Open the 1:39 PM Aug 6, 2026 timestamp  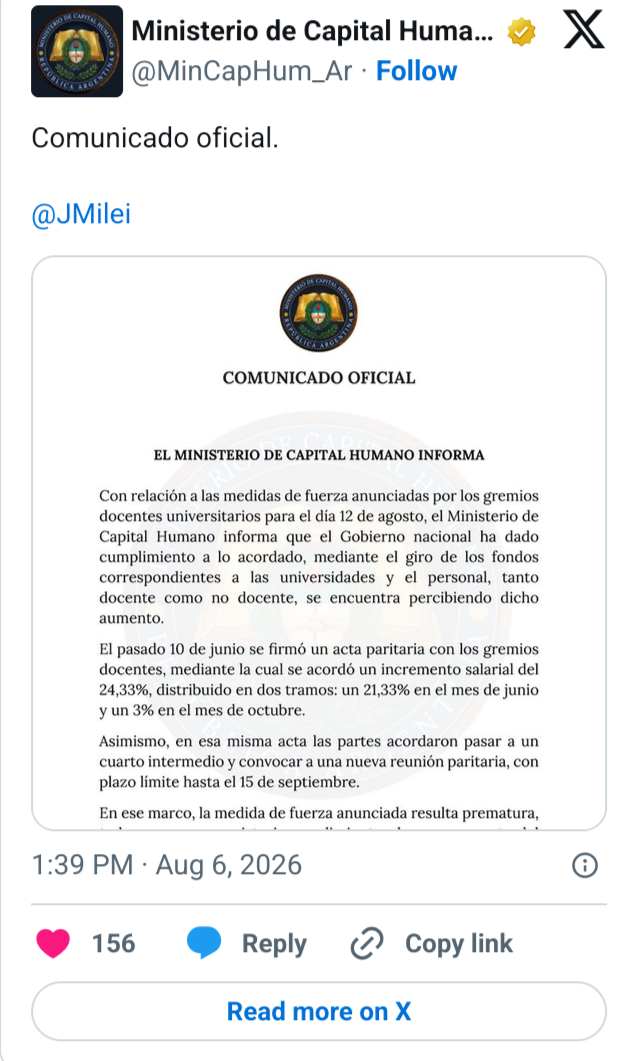pyautogui.click(x=167, y=865)
